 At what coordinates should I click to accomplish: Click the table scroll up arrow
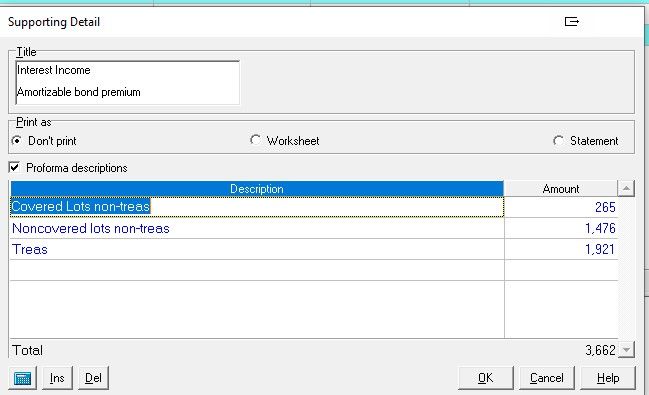pyautogui.click(x=626, y=189)
